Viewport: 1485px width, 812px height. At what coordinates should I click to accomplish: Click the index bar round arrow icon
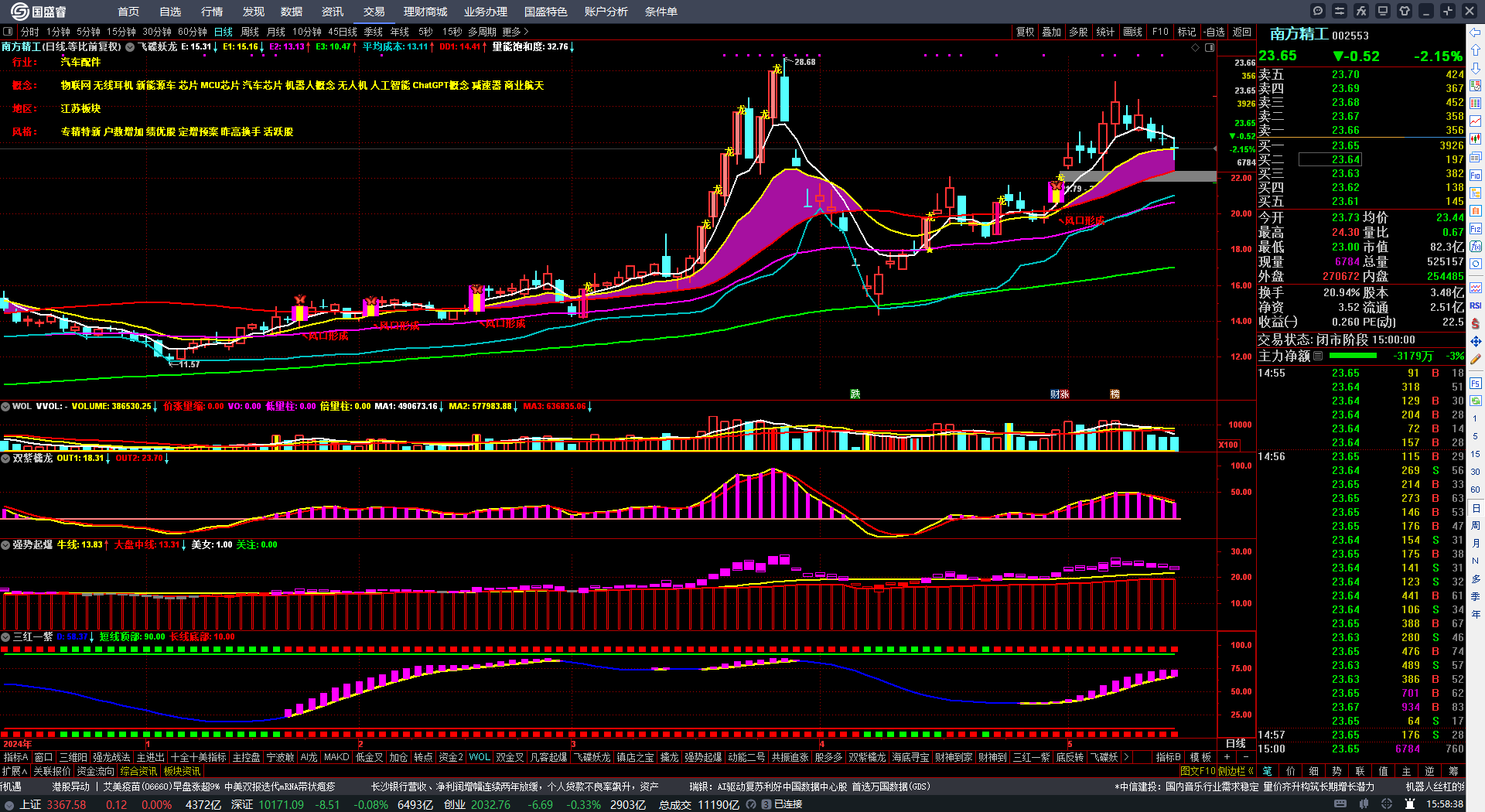coord(9,804)
